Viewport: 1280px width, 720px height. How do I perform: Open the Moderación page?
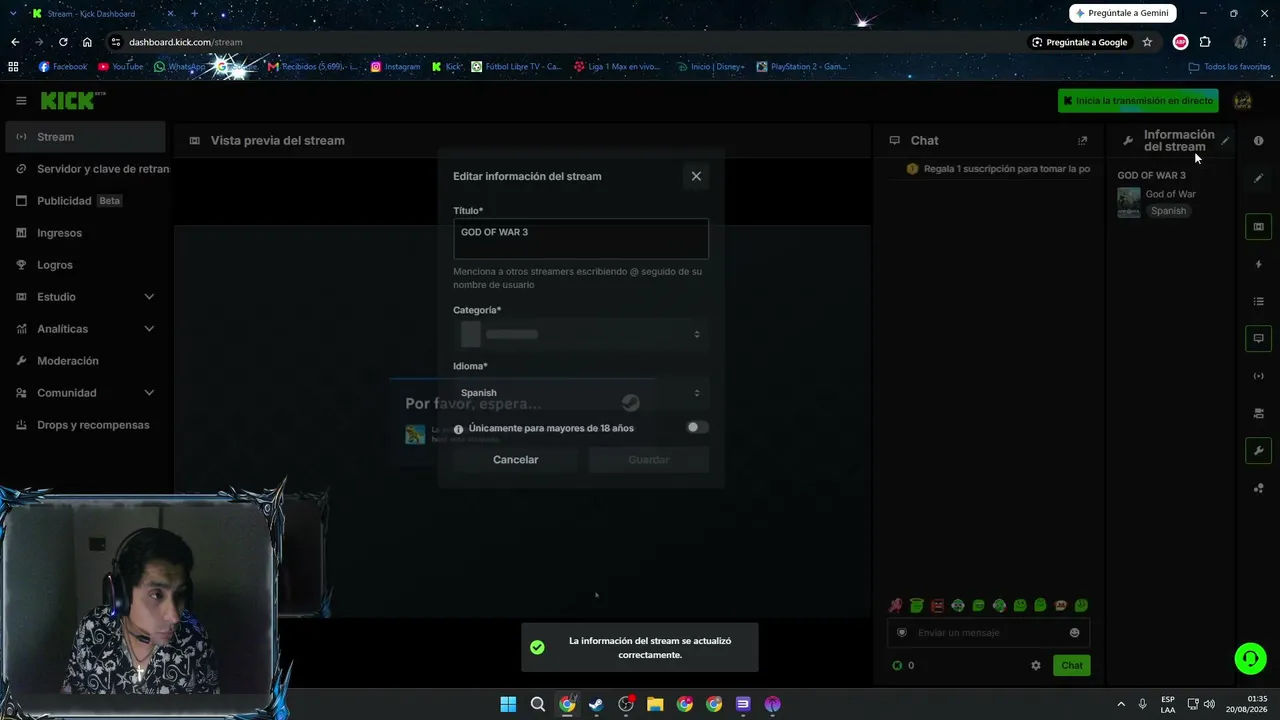click(85, 361)
